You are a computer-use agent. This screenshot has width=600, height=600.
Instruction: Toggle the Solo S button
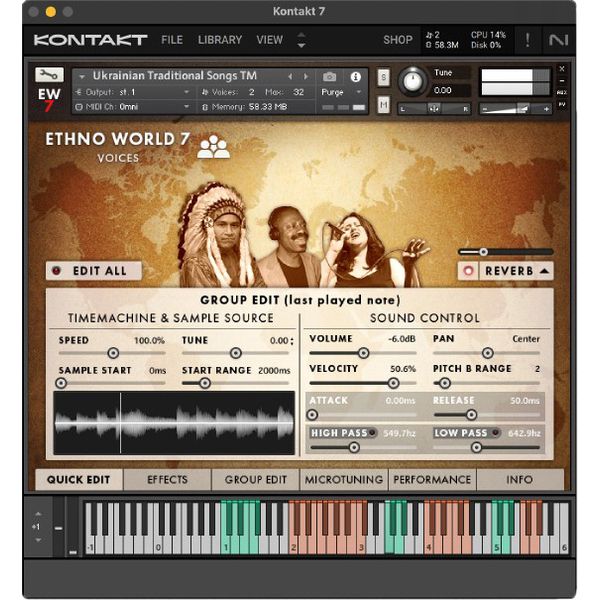(x=383, y=77)
